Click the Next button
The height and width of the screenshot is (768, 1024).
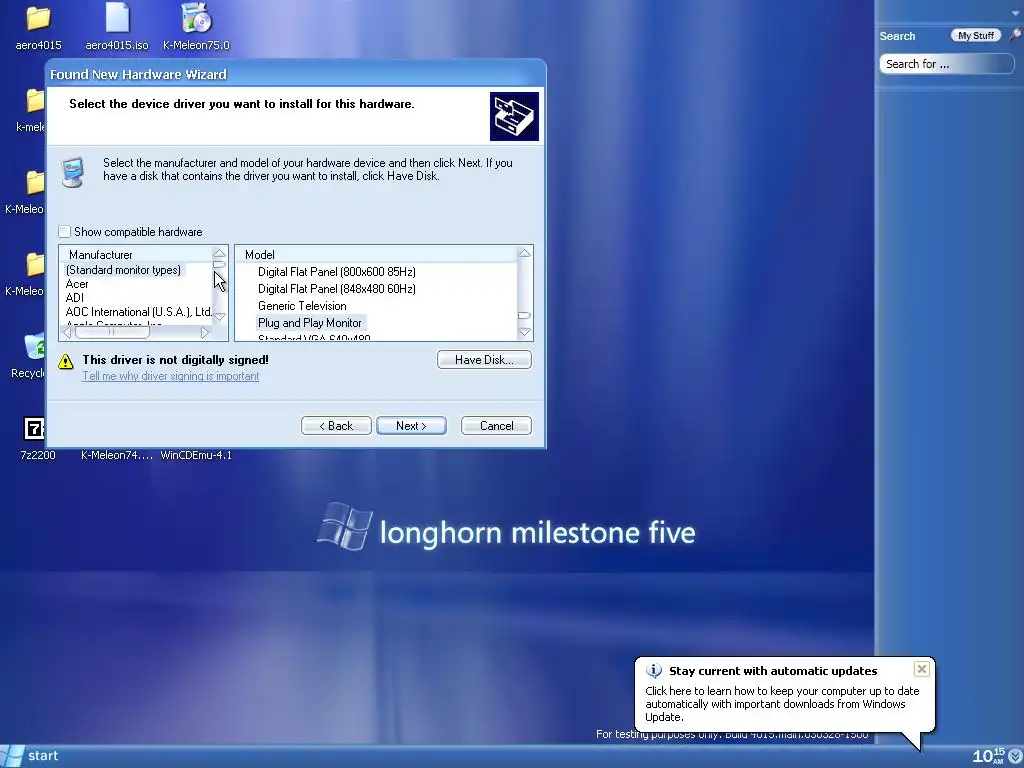click(x=411, y=426)
